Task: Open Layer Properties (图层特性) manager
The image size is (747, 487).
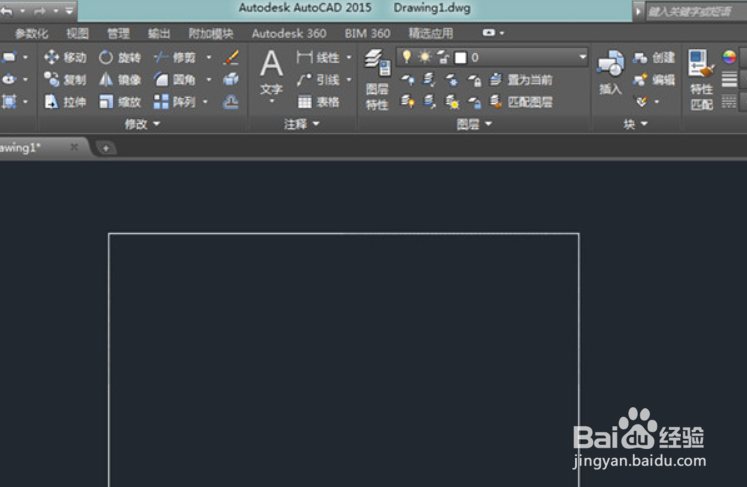Action: tap(377, 79)
